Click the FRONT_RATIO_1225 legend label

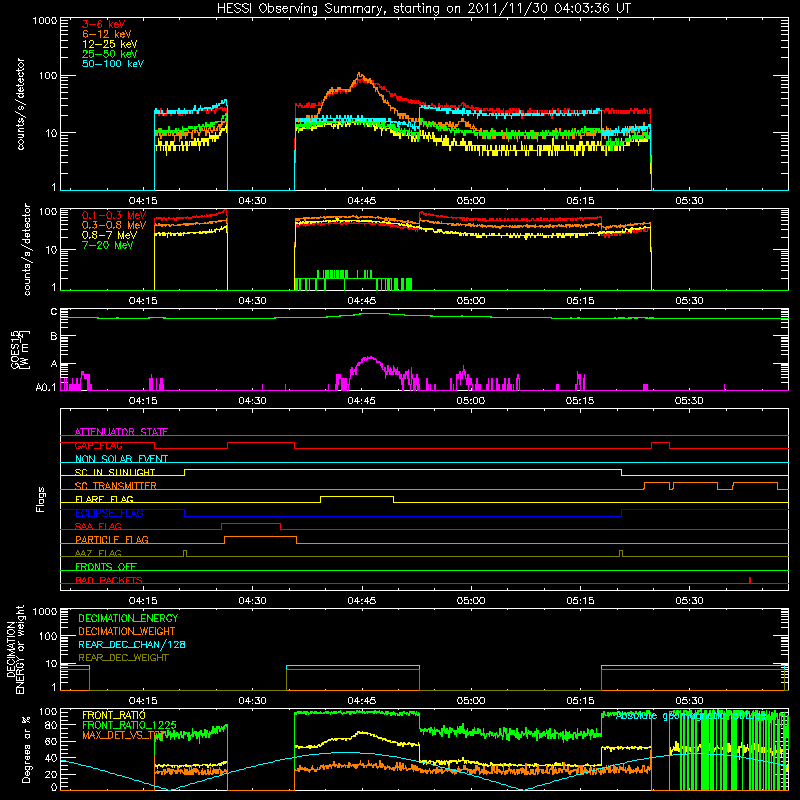click(129, 725)
